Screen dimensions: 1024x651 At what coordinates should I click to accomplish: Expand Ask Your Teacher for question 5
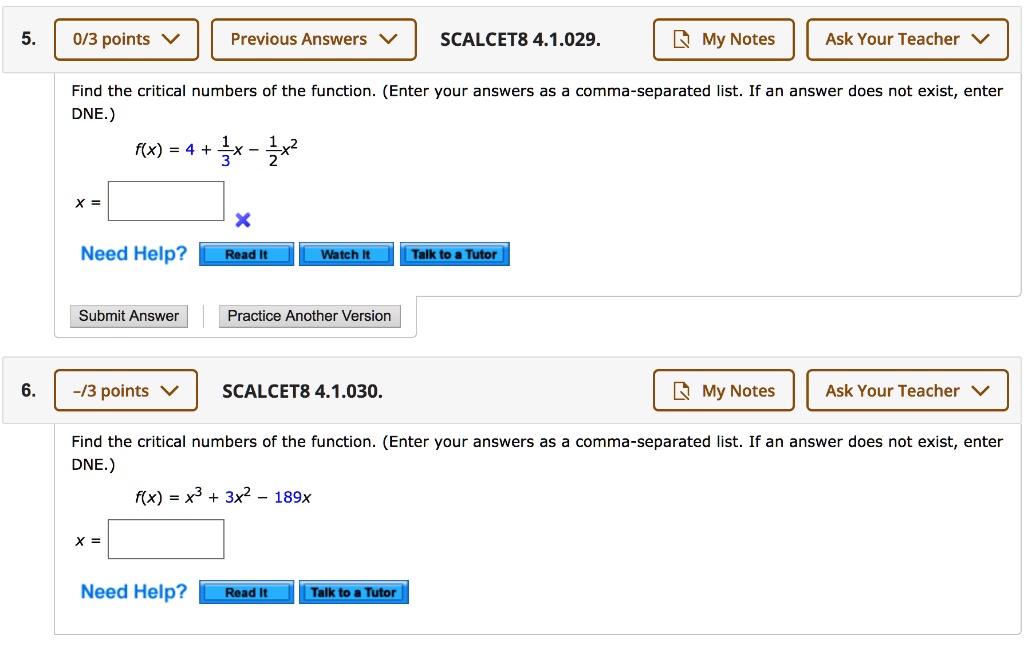907,39
